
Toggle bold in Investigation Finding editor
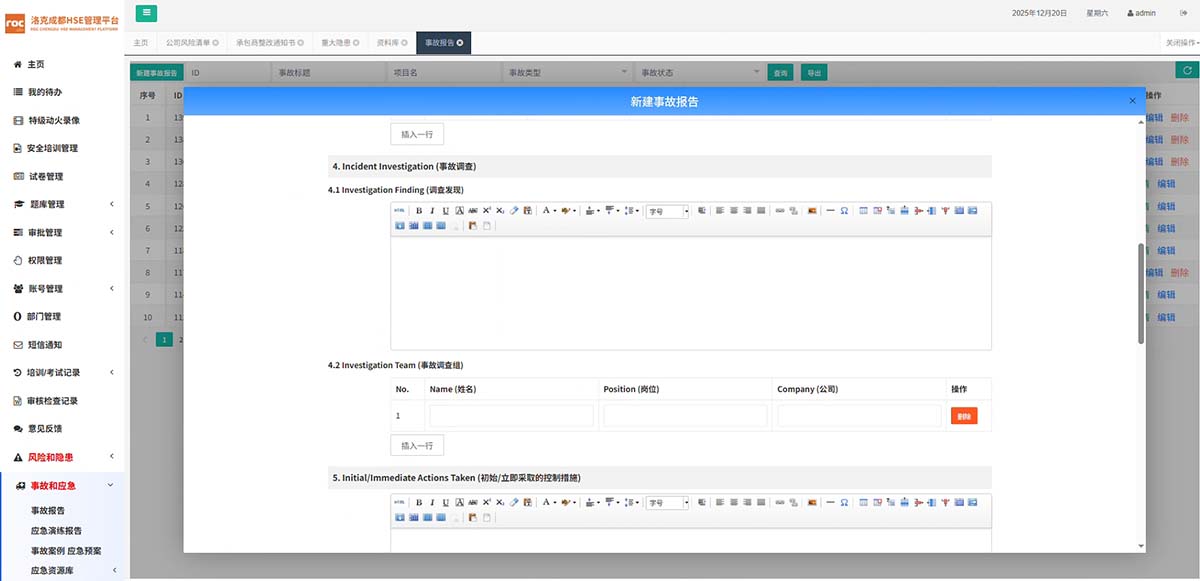(x=419, y=211)
